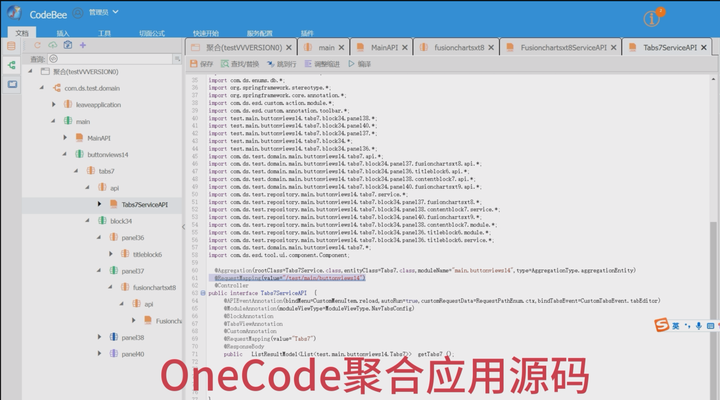Image resolution: width=720 pixels, height=400 pixels.
Task: Collapse the com.ds.test.domain node
Action: [x=42, y=88]
